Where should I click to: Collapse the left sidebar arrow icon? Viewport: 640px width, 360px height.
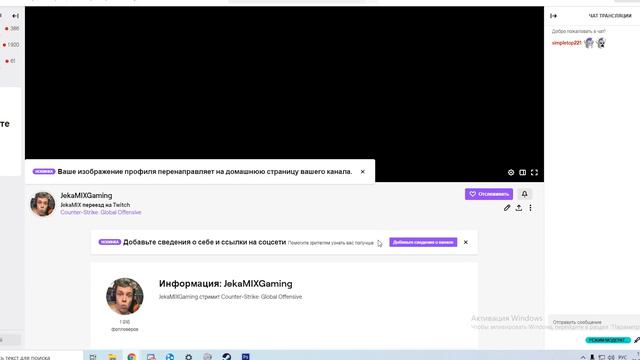pos(16,16)
